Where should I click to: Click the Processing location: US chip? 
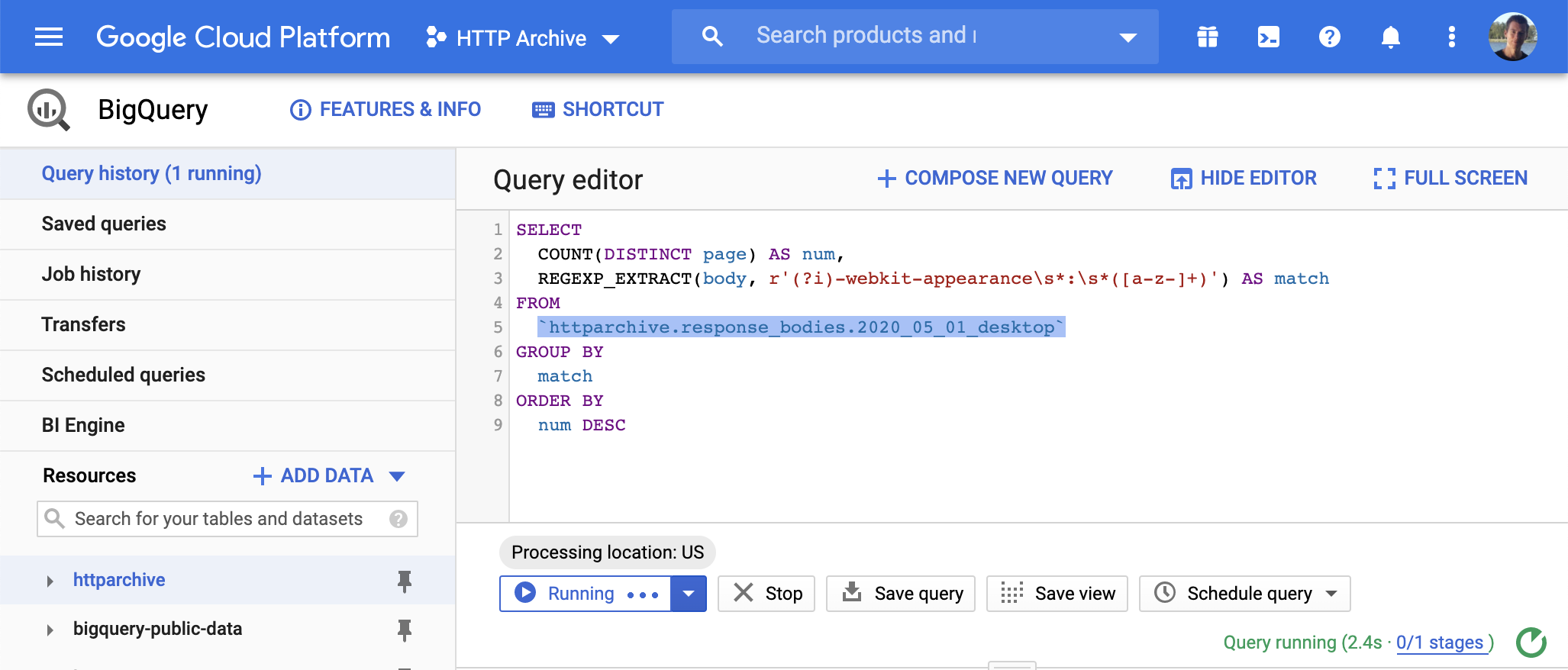(x=608, y=552)
